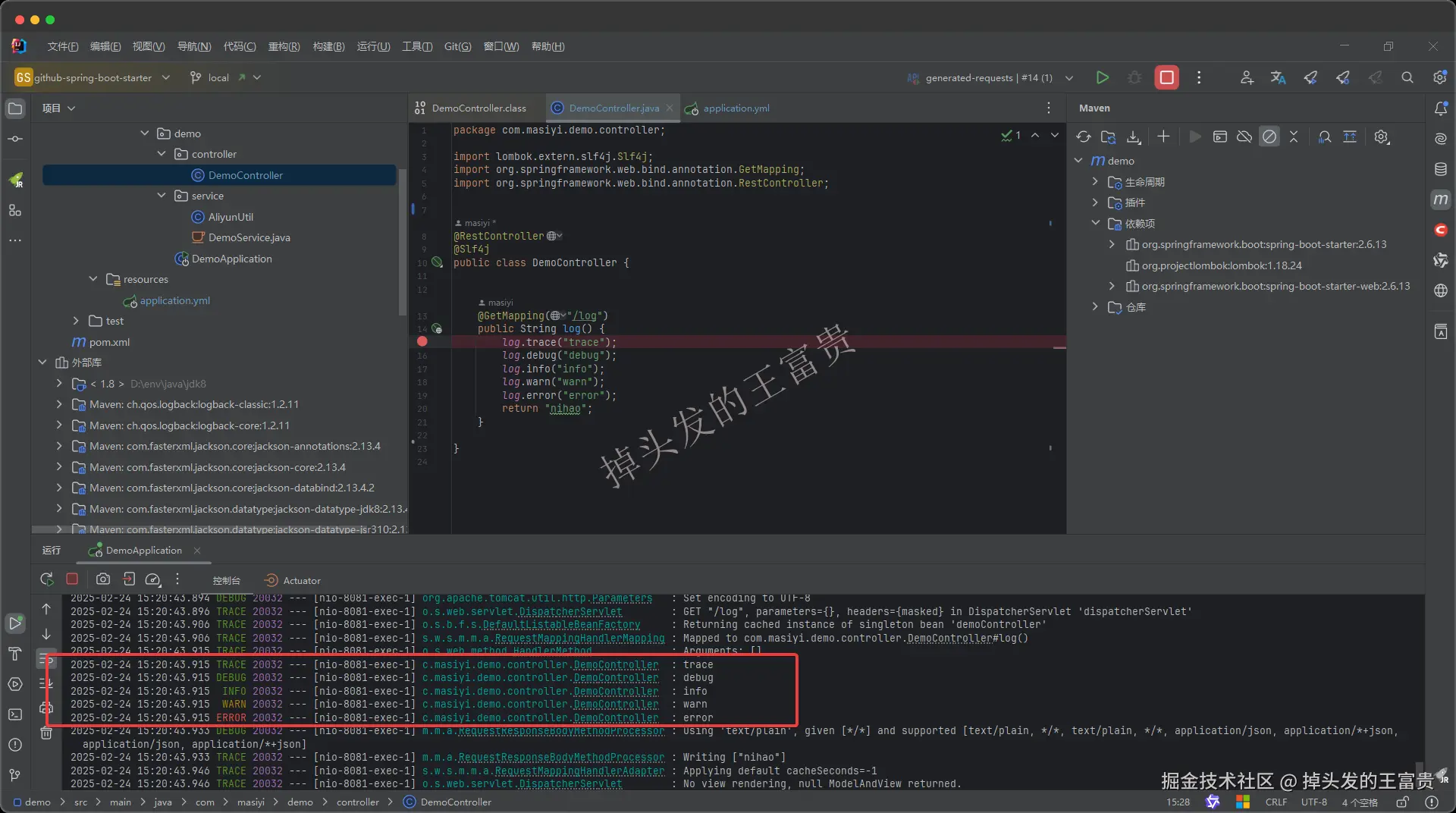The width and height of the screenshot is (1456, 813).
Task: Open the notifications bell
Action: pyautogui.click(x=1441, y=108)
